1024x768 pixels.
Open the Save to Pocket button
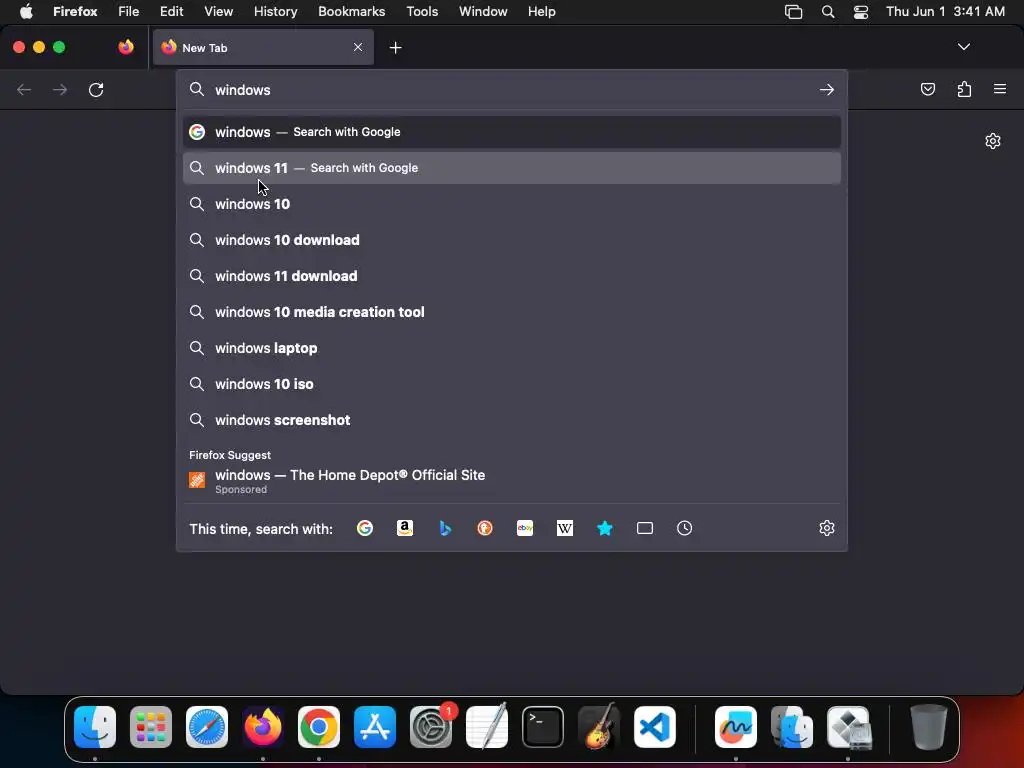(927, 89)
